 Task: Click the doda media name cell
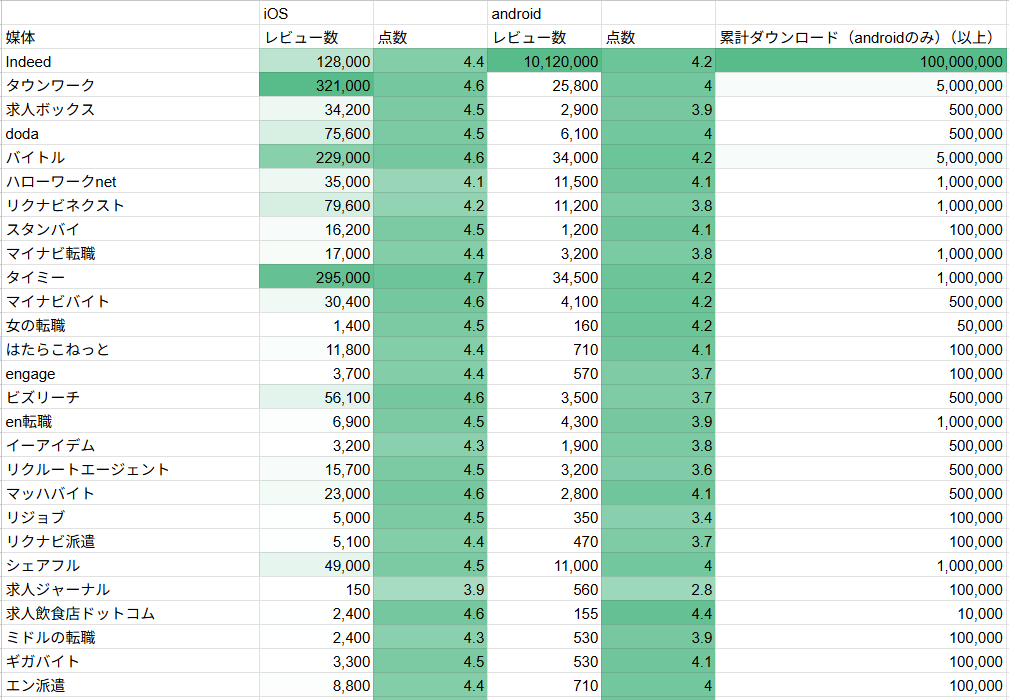129,134
